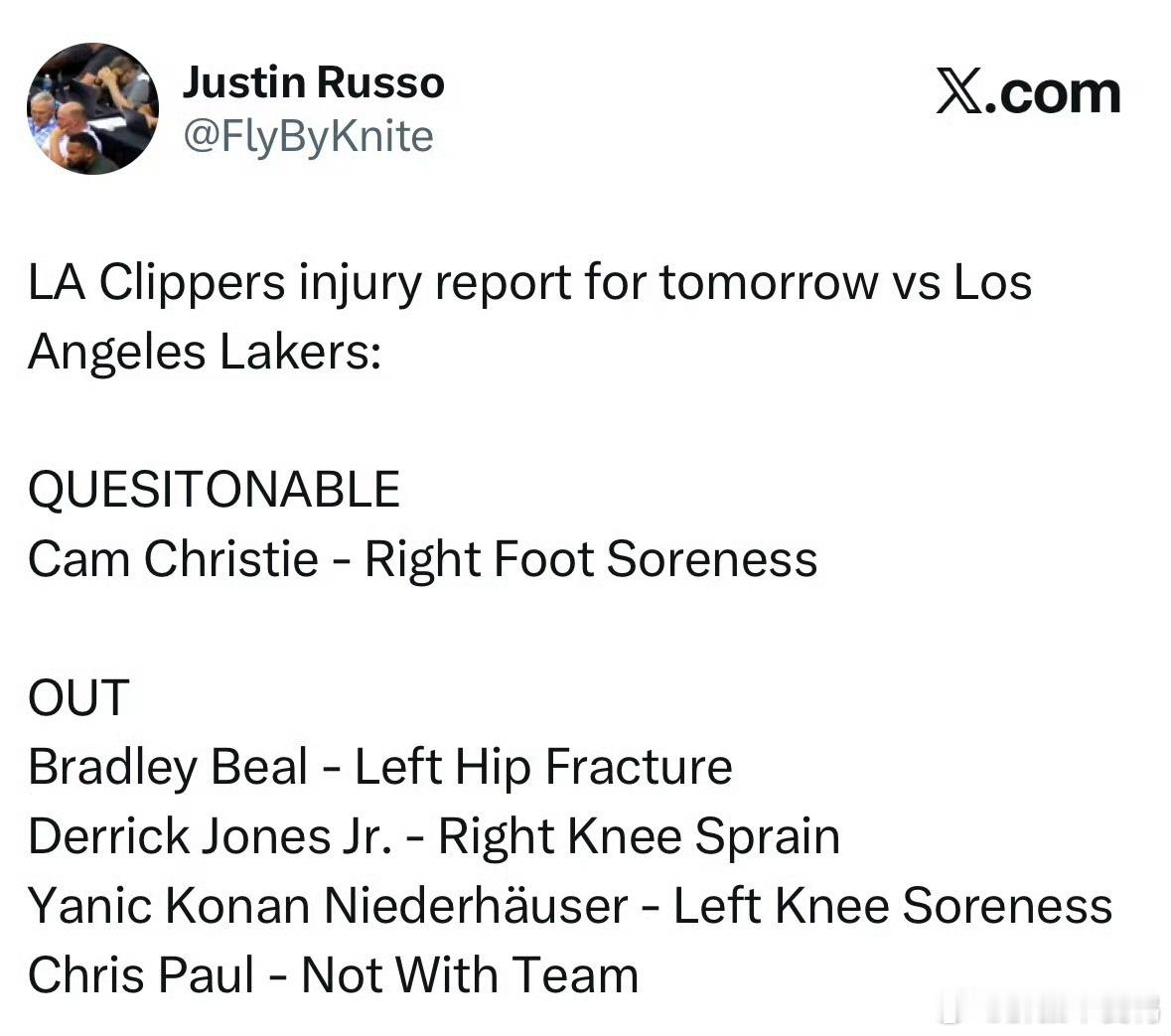Click the X.com text label

point(1028,94)
